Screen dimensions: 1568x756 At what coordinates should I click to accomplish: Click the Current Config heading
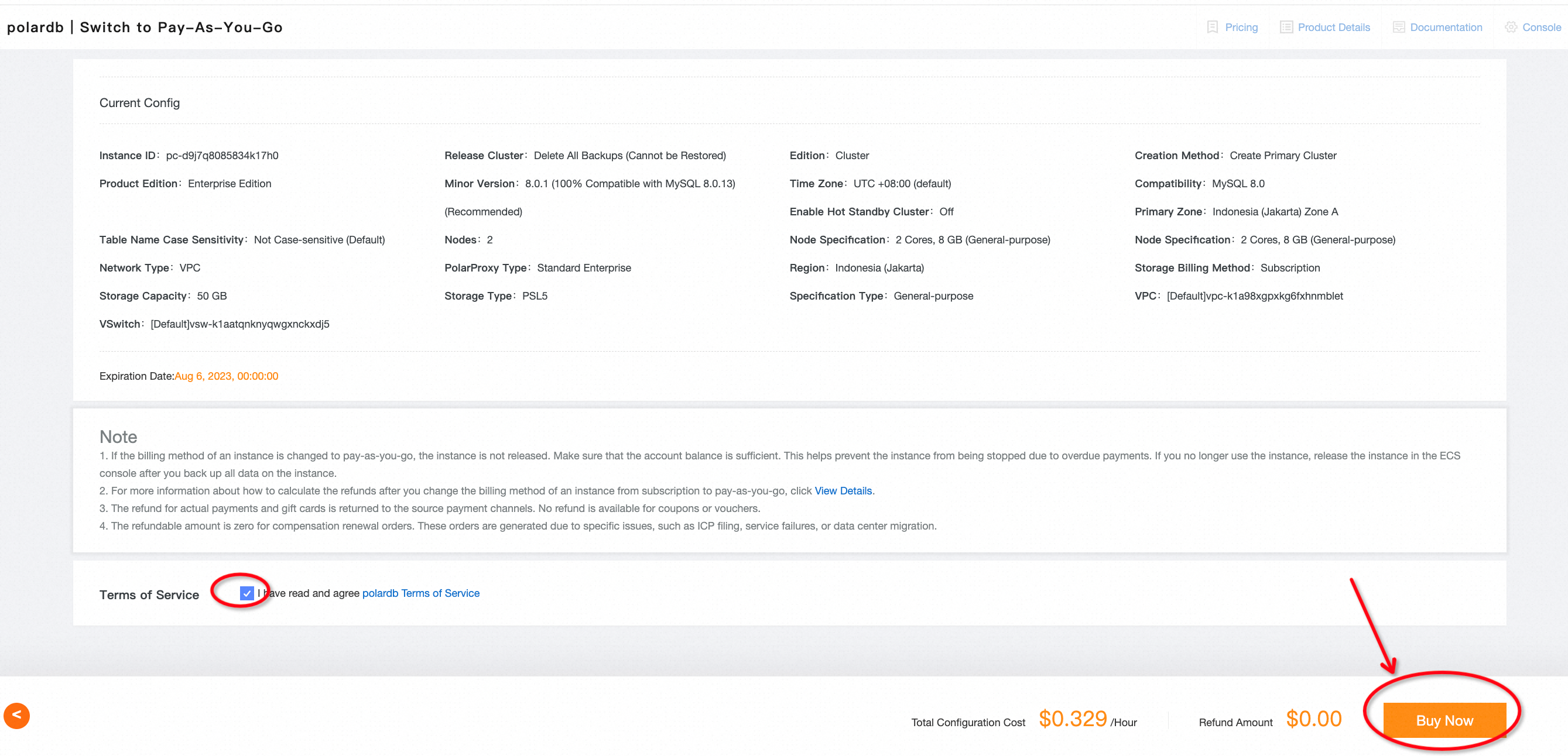(139, 103)
